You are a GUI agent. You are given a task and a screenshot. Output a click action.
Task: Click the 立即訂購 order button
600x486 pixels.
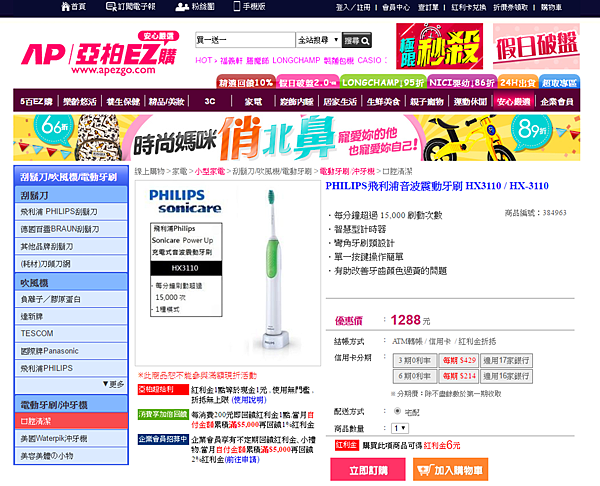point(368,470)
